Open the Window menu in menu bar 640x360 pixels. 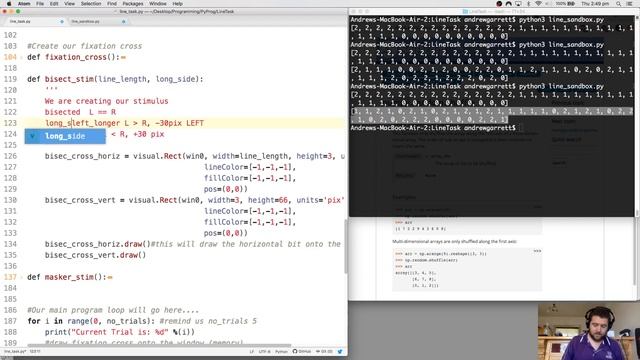point(158,4)
